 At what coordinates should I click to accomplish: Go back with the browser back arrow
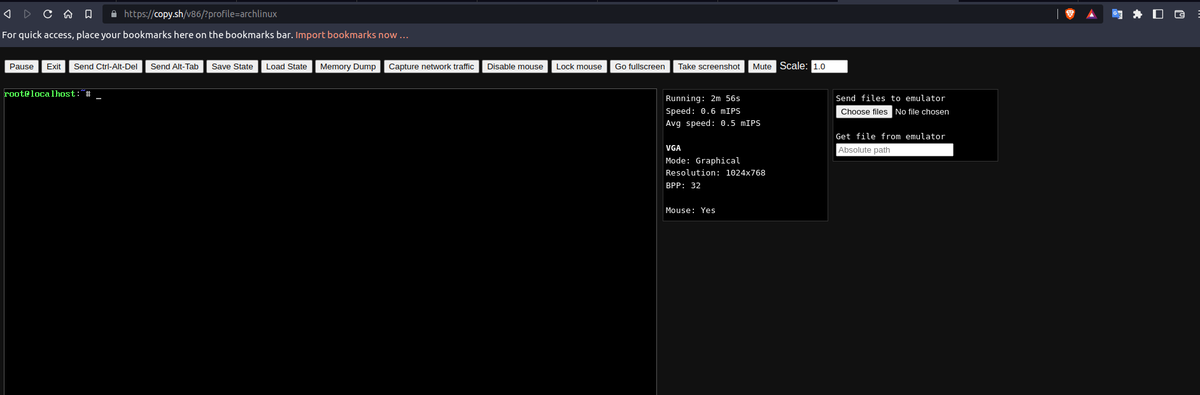[7, 14]
